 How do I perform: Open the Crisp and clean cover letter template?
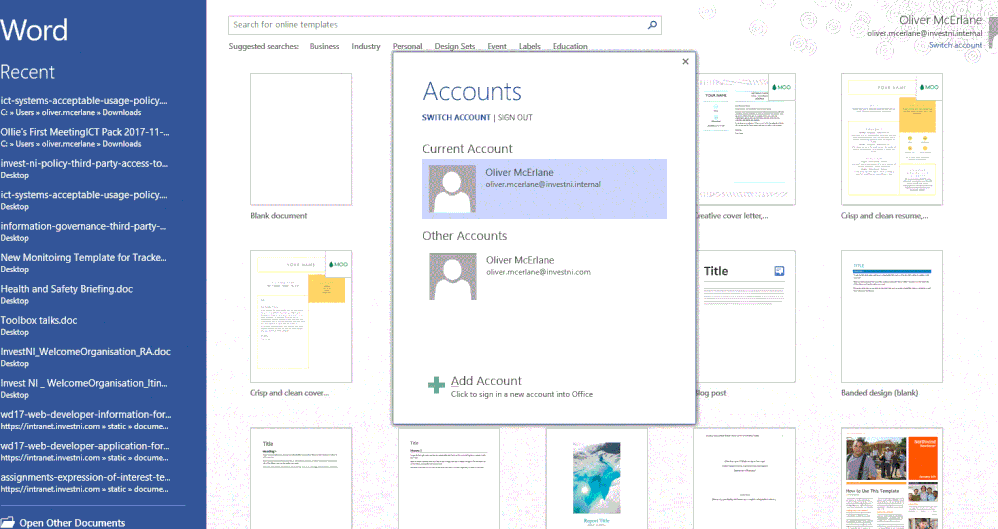click(301, 316)
